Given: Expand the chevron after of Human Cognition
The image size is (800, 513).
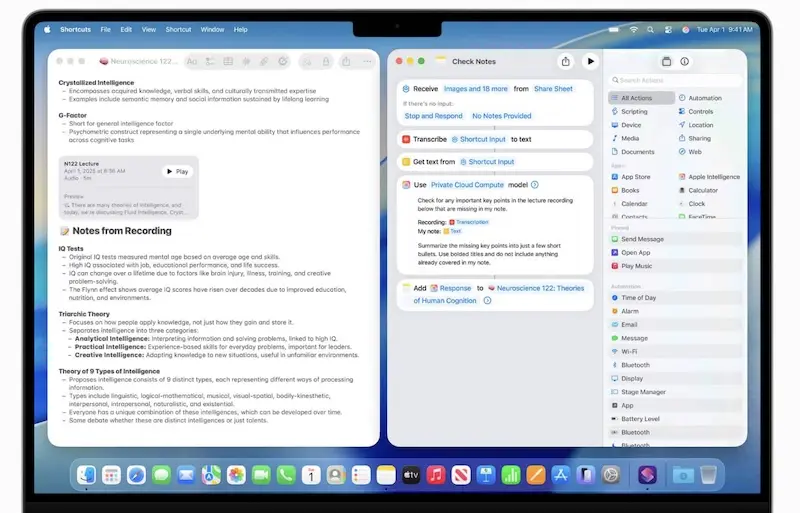Looking at the screenshot, I should click(487, 301).
